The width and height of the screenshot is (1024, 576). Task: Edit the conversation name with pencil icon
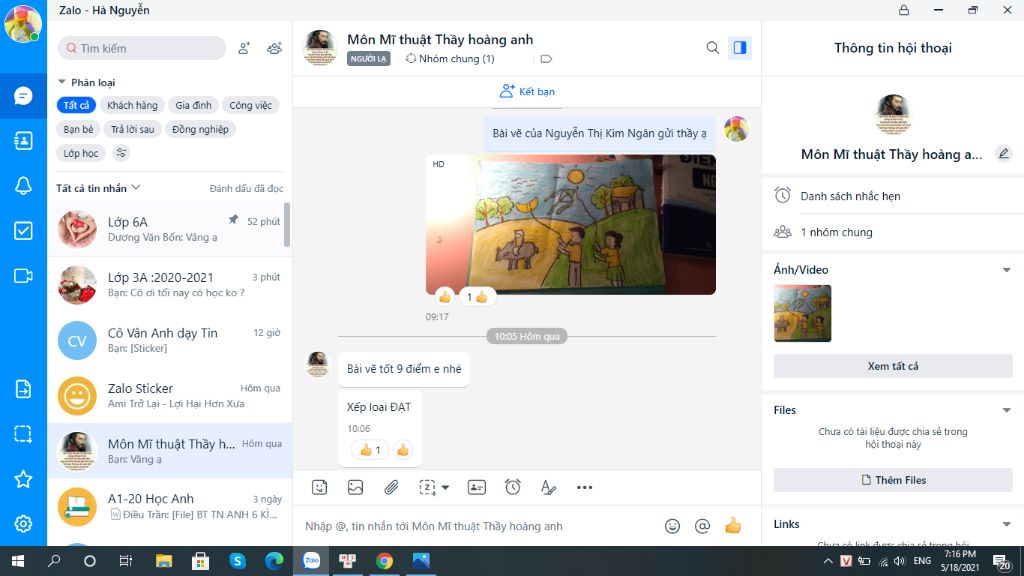(1004, 154)
